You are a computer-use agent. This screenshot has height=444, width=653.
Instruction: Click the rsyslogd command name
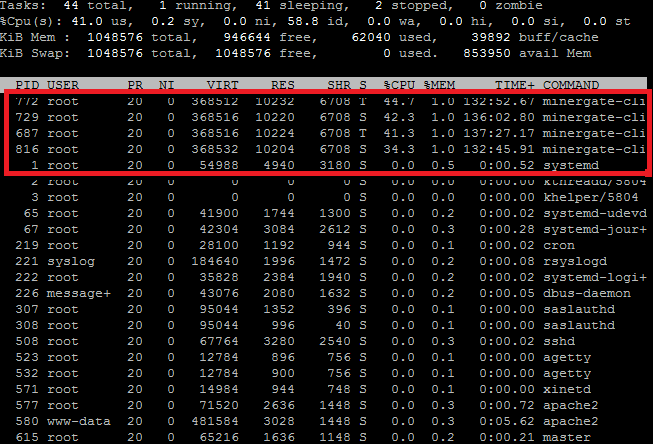575,261
